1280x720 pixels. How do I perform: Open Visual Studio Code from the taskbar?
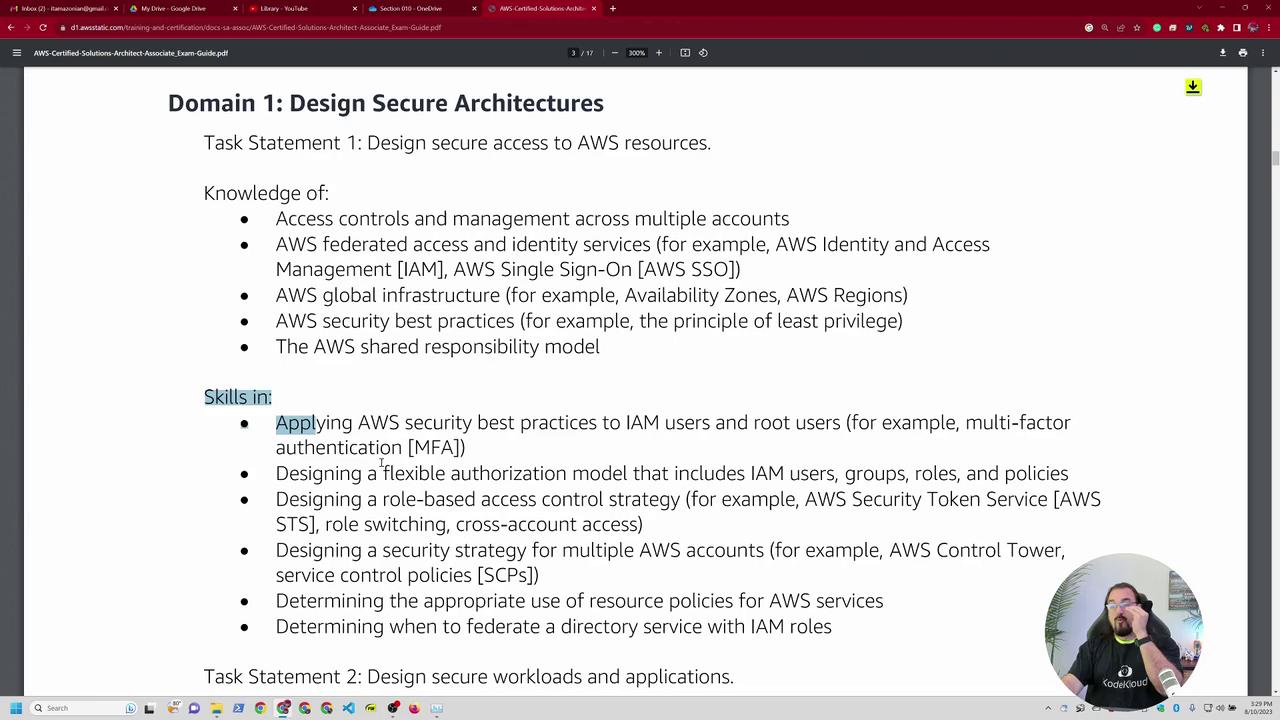pyautogui.click(x=348, y=708)
